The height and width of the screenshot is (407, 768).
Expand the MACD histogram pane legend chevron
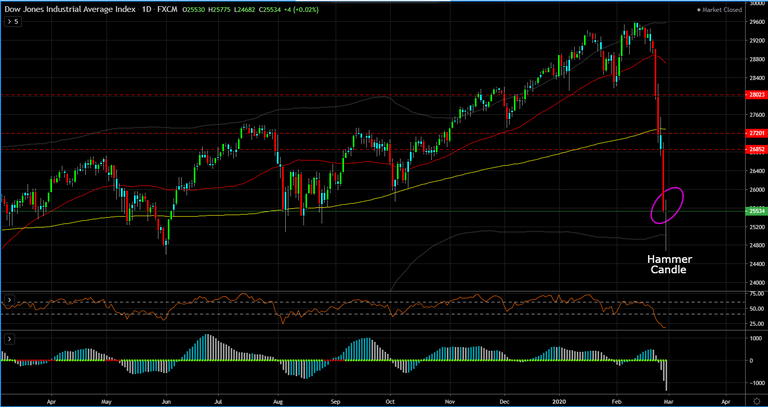click(x=7, y=338)
